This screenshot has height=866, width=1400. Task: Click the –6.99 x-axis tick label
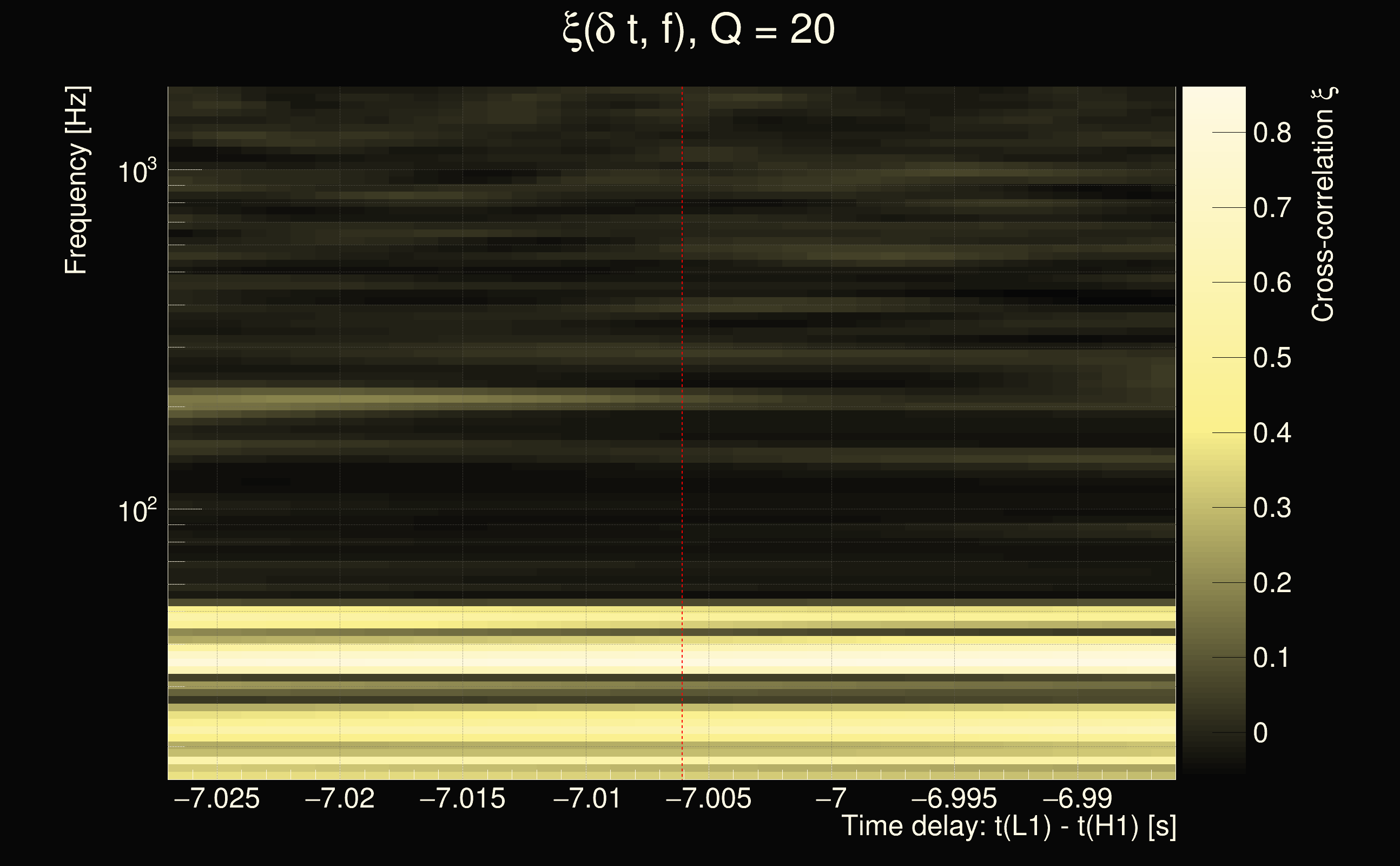[1077, 799]
